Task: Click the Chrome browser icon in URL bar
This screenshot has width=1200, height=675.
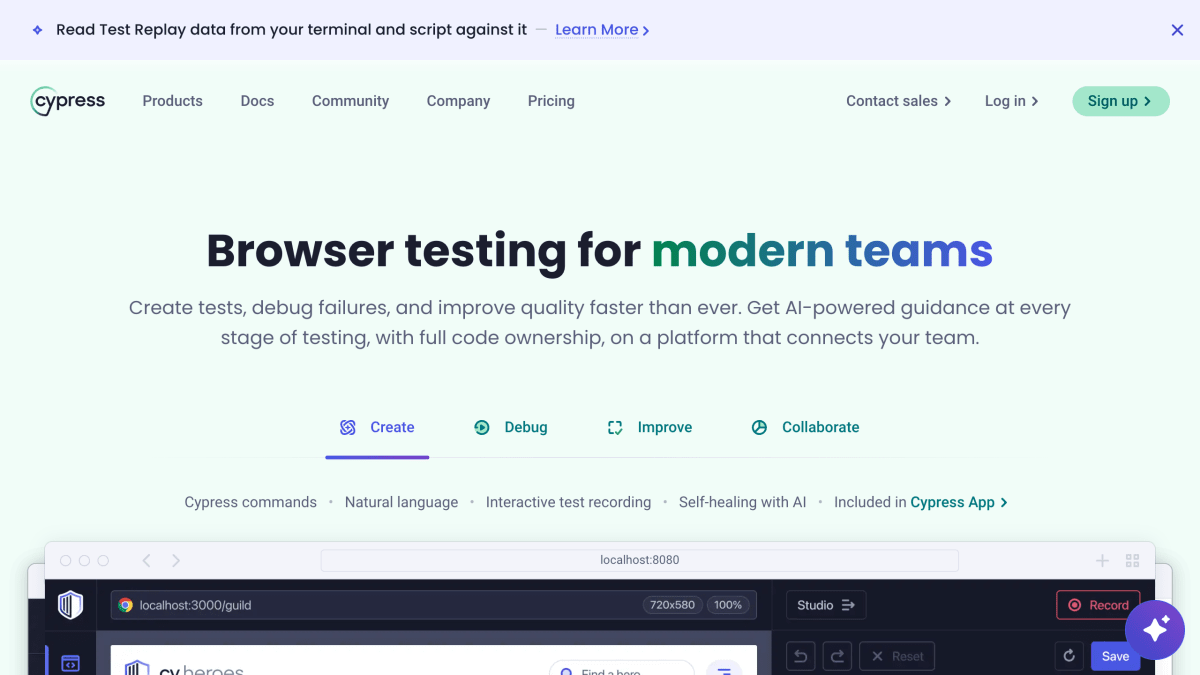Action: coord(125,605)
